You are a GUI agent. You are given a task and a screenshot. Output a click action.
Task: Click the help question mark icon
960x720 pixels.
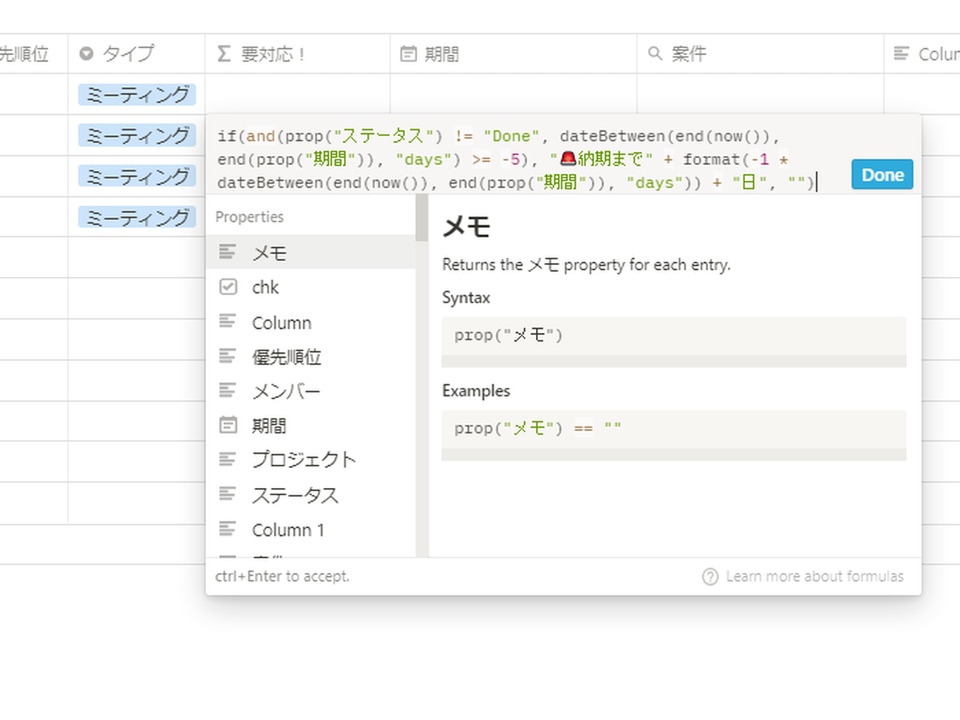click(x=710, y=577)
